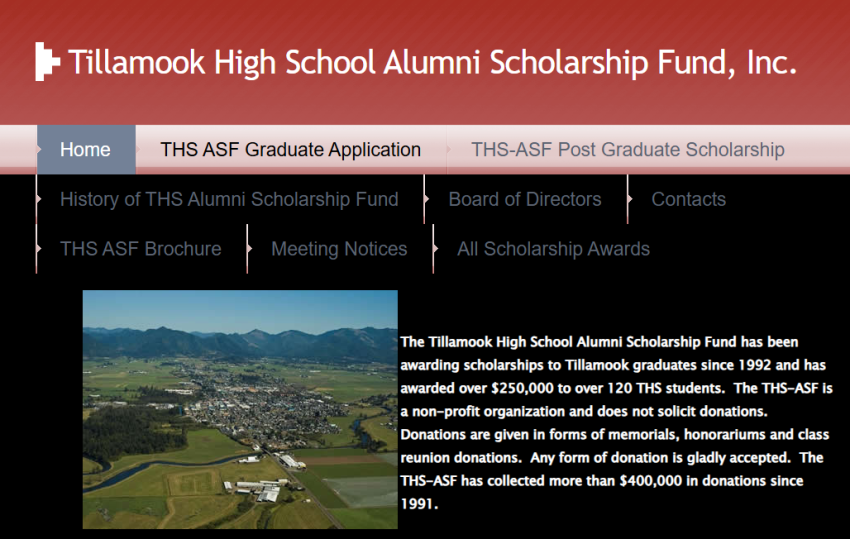Show Meeting Notices page
Viewport: 850px width, 539px height.
[339, 249]
